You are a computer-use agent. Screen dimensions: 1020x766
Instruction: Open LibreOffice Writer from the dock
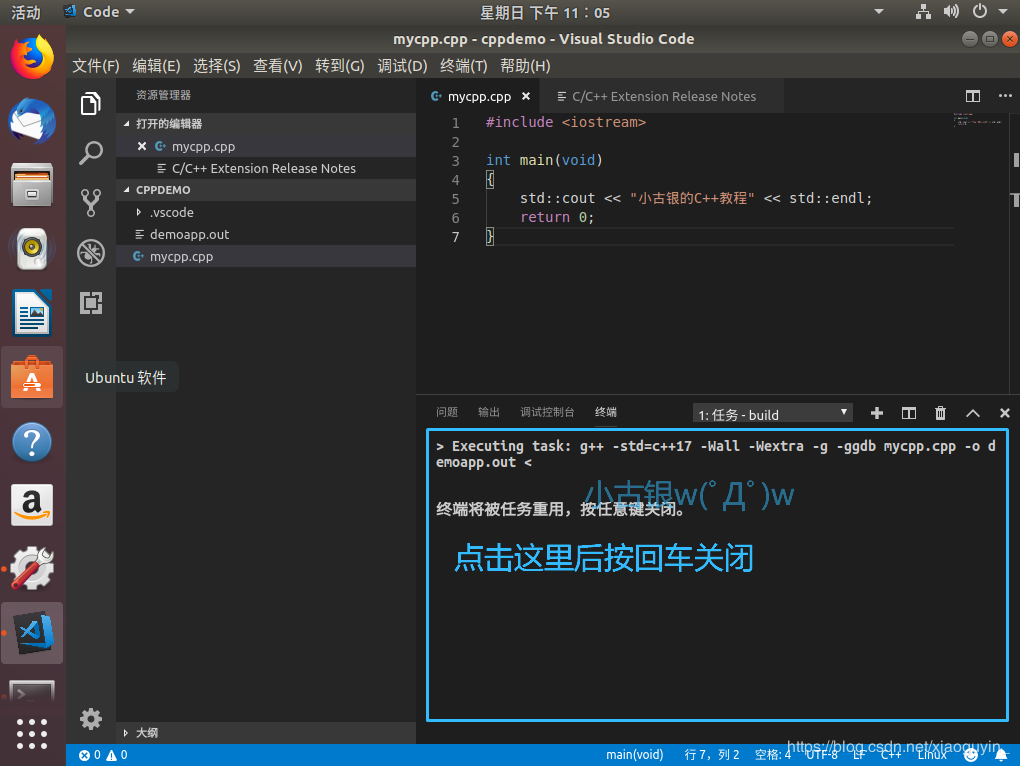[32, 312]
